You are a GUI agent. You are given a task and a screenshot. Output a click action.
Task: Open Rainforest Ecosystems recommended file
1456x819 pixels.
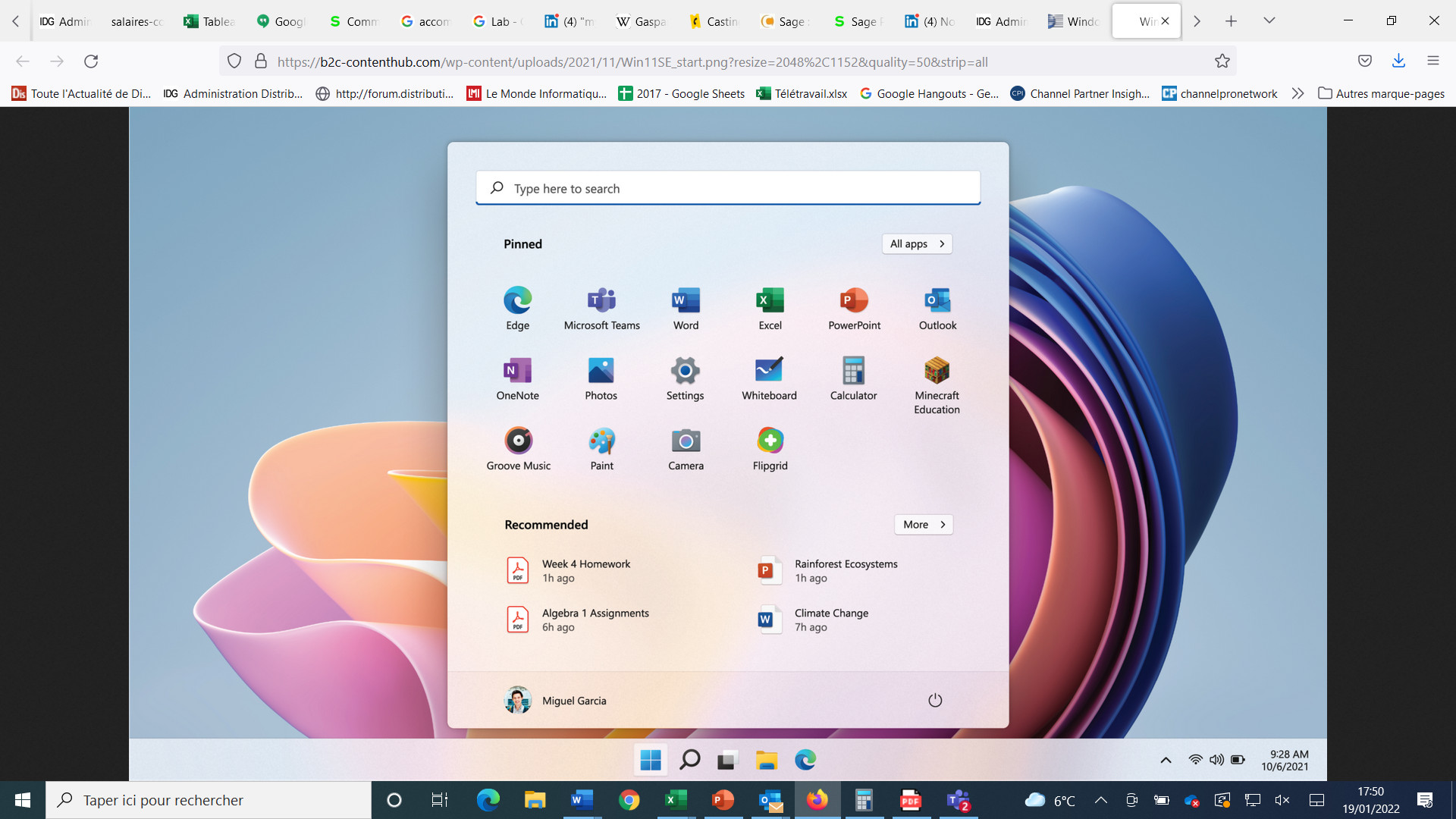(x=828, y=570)
